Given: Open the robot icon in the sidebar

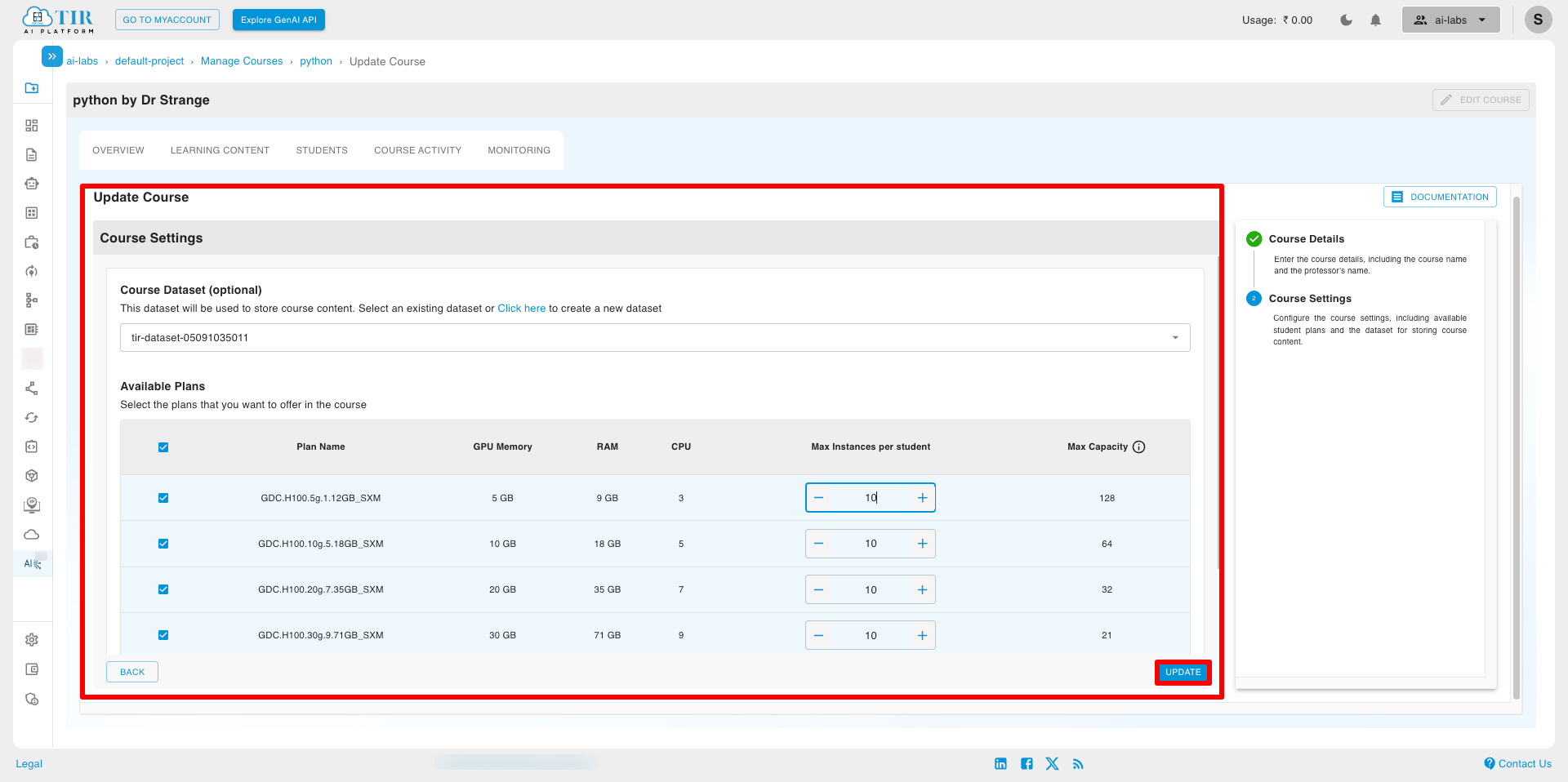Looking at the screenshot, I should pos(32,184).
